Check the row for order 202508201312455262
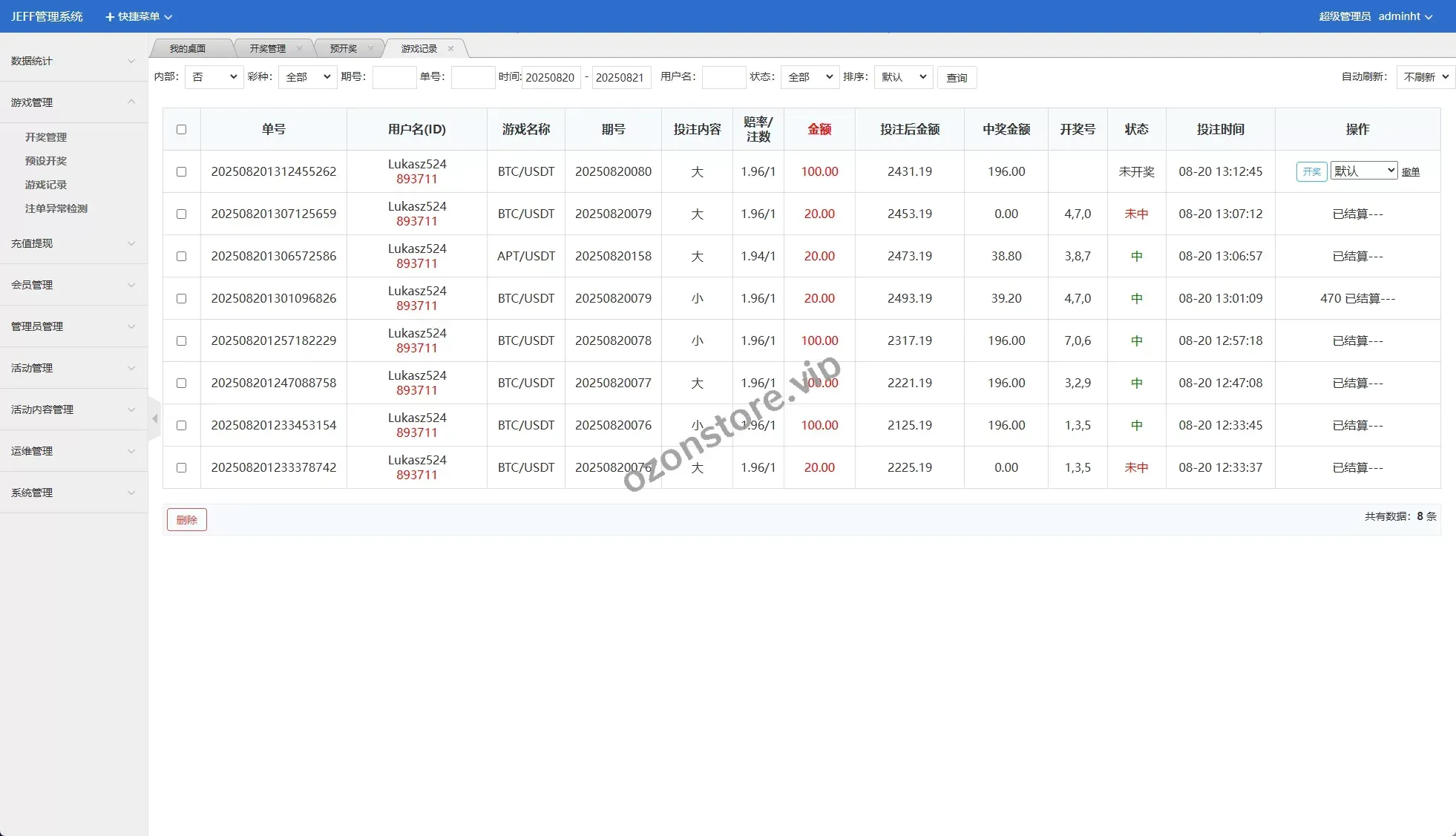The width and height of the screenshot is (1456, 836). (181, 171)
